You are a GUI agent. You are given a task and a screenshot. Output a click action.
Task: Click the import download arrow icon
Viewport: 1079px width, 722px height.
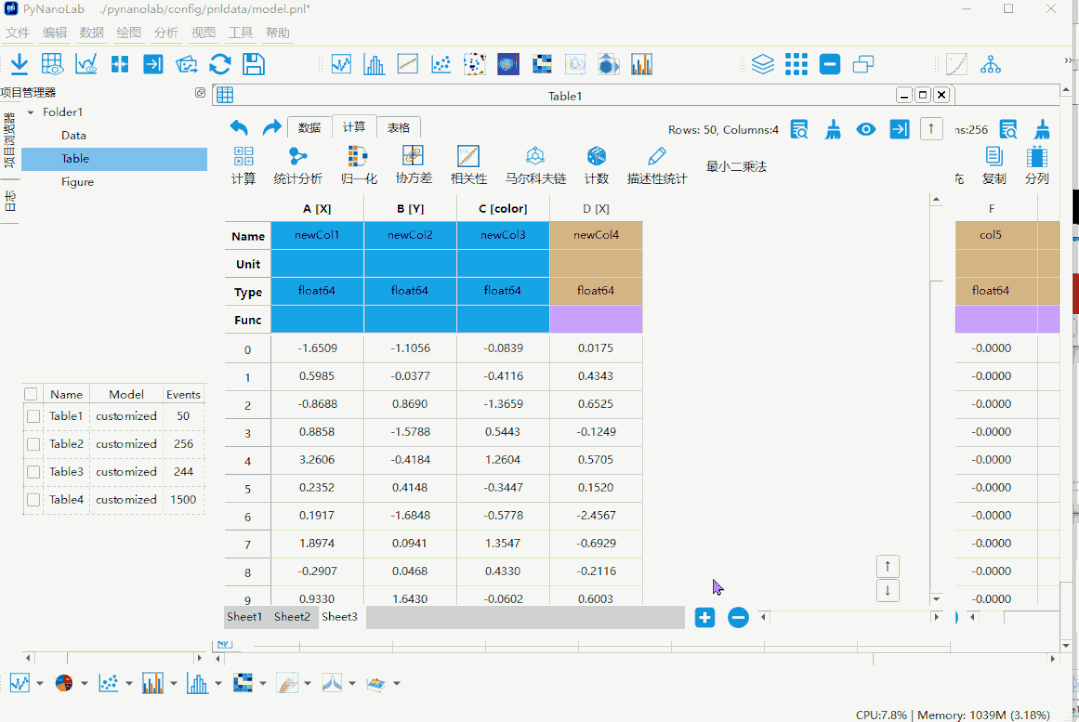coord(19,64)
